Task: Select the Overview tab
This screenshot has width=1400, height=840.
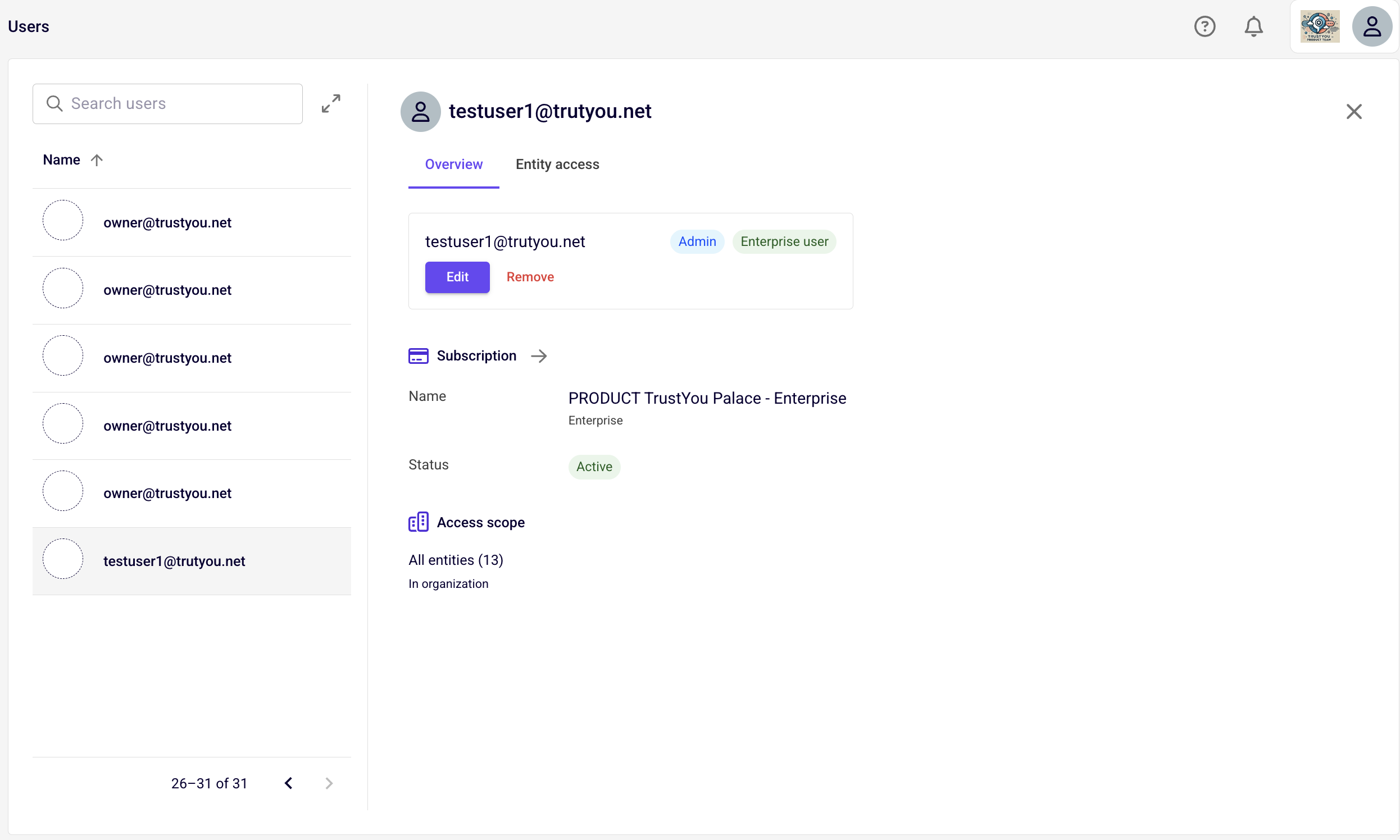Action: [453, 164]
